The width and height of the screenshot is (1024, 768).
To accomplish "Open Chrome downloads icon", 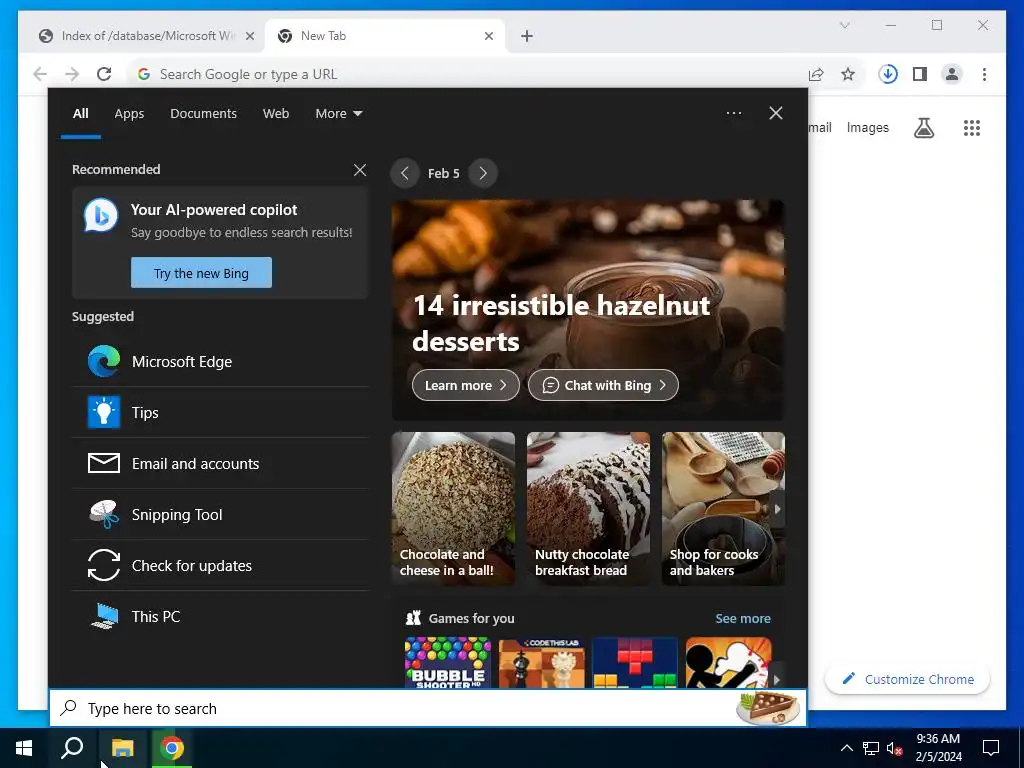I will tap(888, 74).
